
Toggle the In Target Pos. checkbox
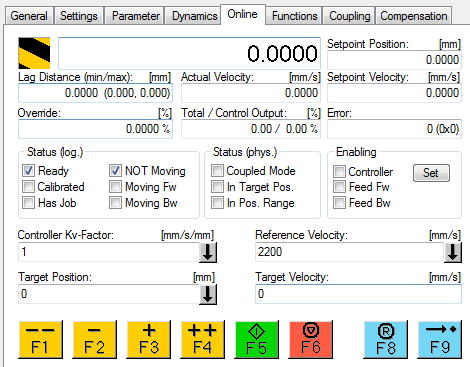217,187
